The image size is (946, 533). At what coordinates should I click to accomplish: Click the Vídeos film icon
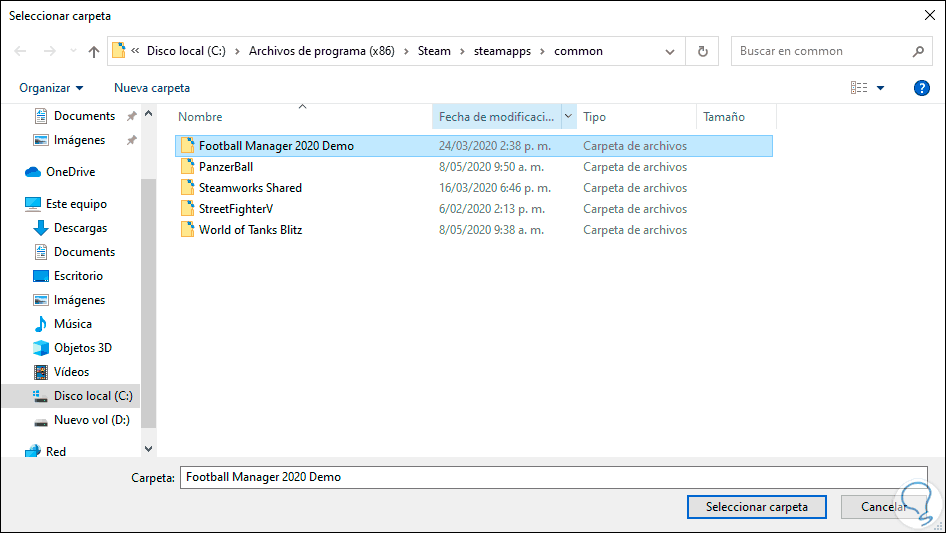(x=40, y=372)
